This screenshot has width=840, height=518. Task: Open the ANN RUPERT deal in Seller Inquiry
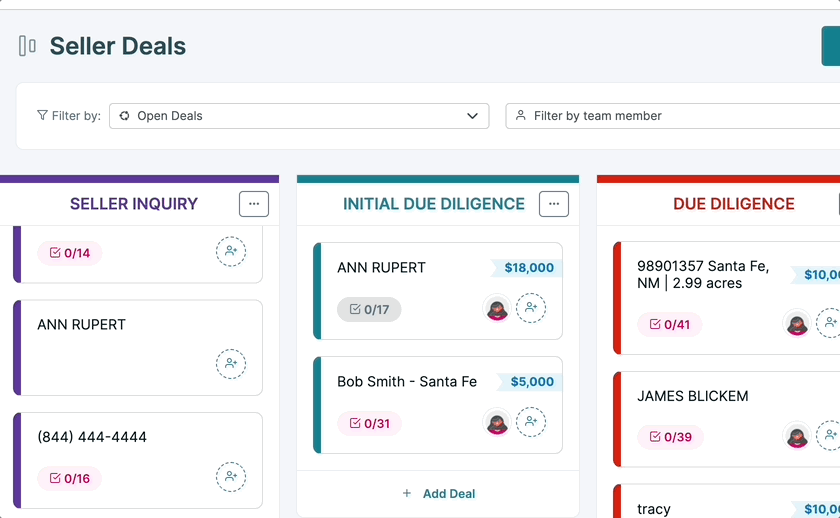(x=138, y=348)
